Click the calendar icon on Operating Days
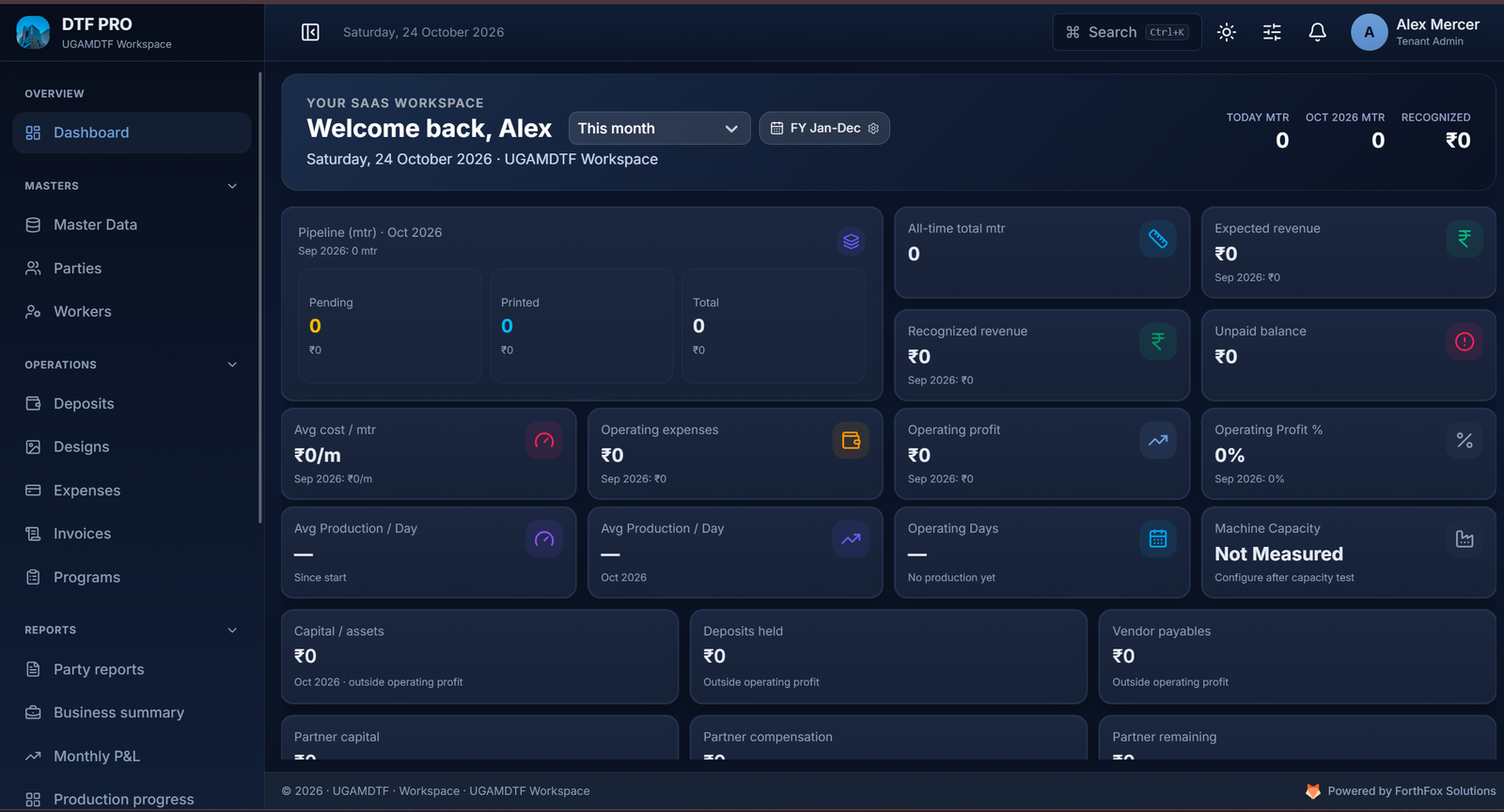1504x812 pixels. (x=1158, y=539)
